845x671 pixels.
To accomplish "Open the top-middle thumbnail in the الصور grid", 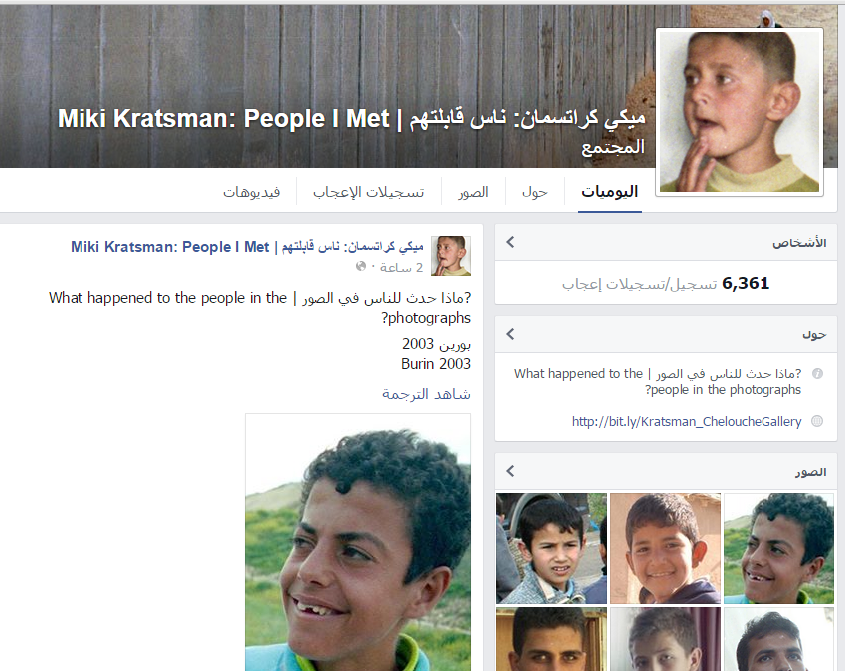I will 666,548.
